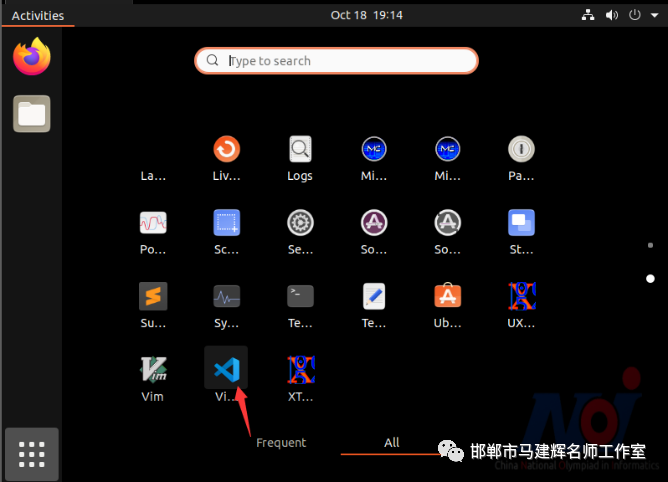Open the Text Editor pencil icon app
This screenshot has height=482, width=668.
(x=374, y=296)
